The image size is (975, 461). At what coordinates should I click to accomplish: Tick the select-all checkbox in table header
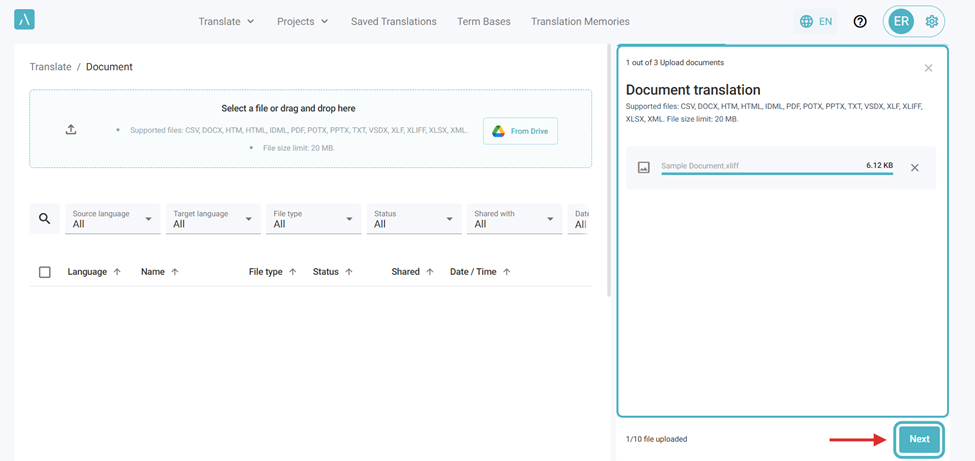click(44, 272)
